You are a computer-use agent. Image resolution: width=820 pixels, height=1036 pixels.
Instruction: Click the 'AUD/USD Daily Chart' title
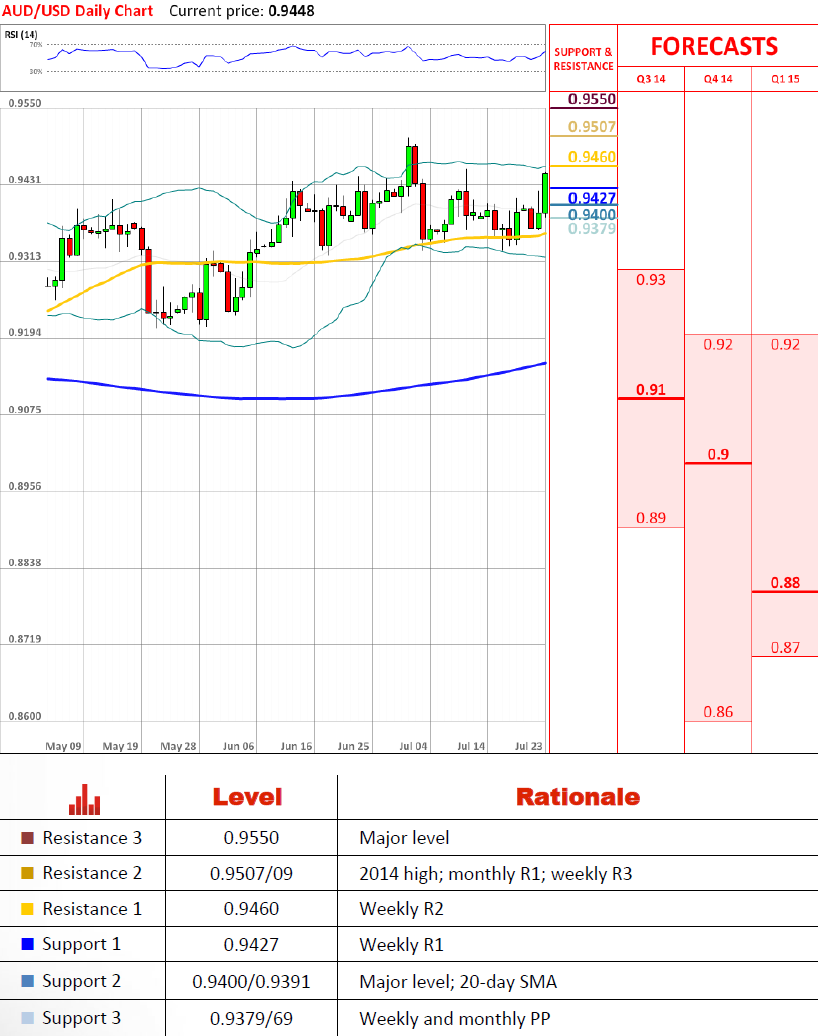pos(77,11)
